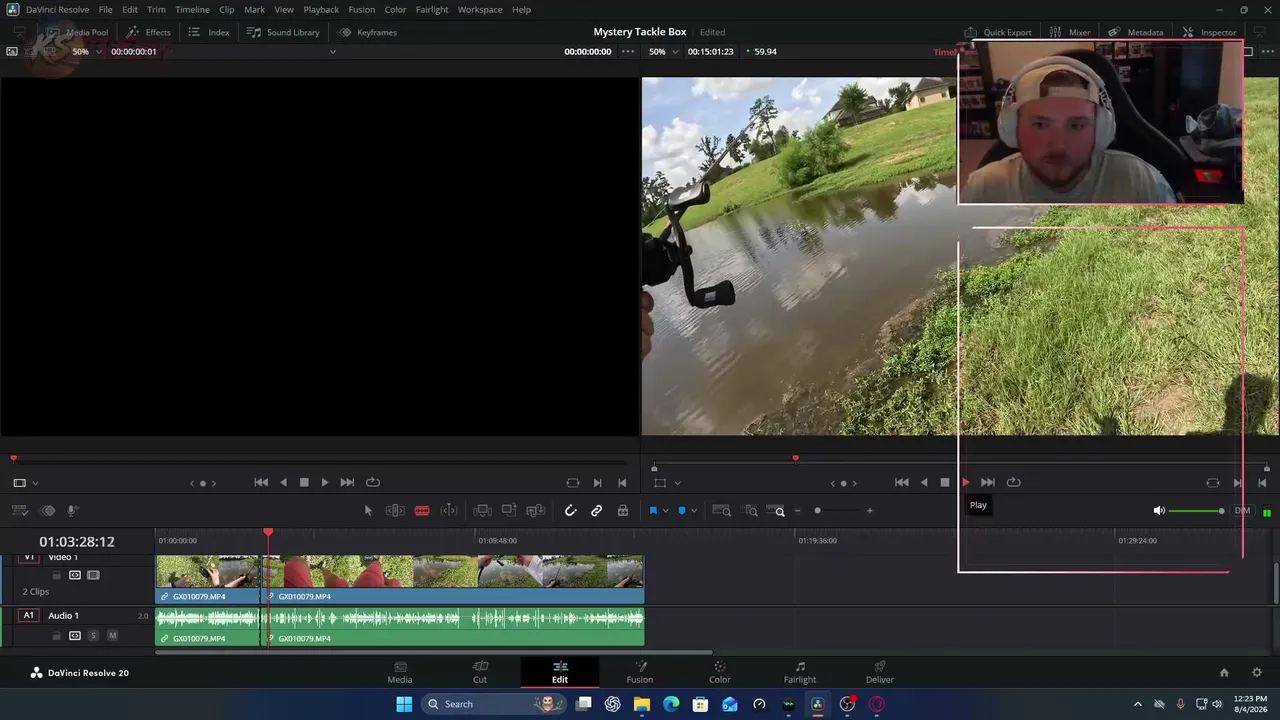
Task: Open the Inspector panel
Action: pyautogui.click(x=1210, y=32)
